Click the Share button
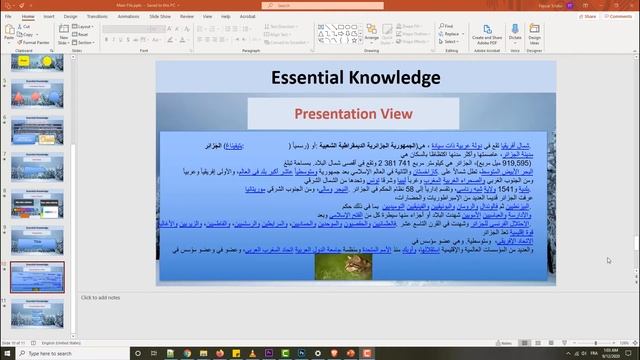Viewport: 640px width, 360px height. [588, 16]
